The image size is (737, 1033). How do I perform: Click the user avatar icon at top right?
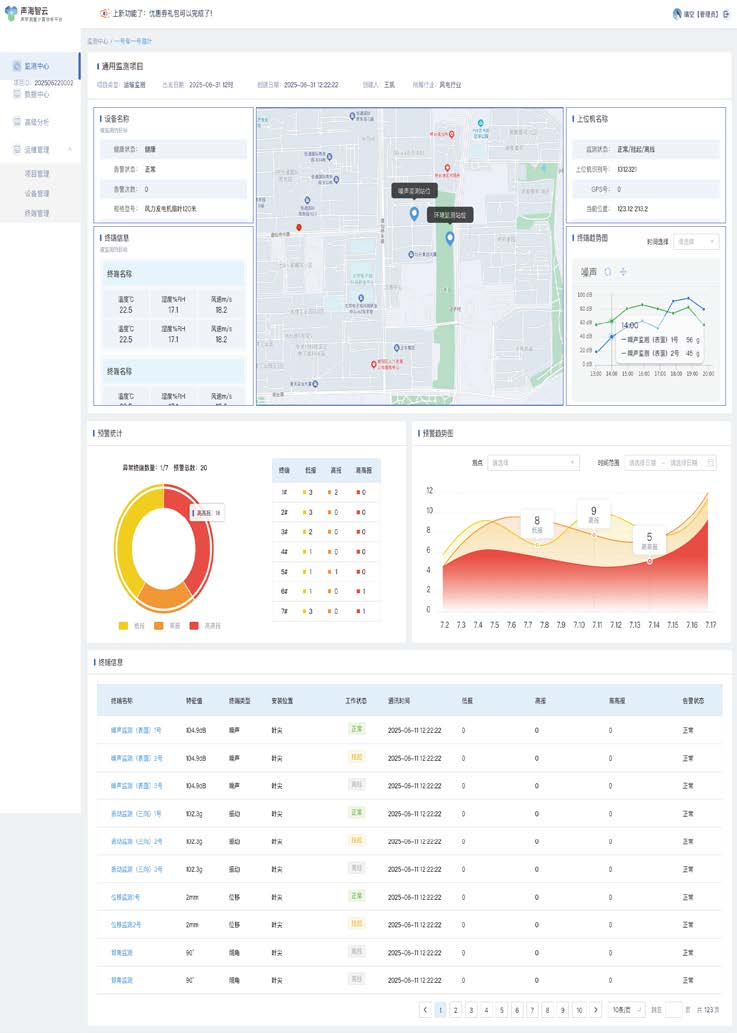677,14
